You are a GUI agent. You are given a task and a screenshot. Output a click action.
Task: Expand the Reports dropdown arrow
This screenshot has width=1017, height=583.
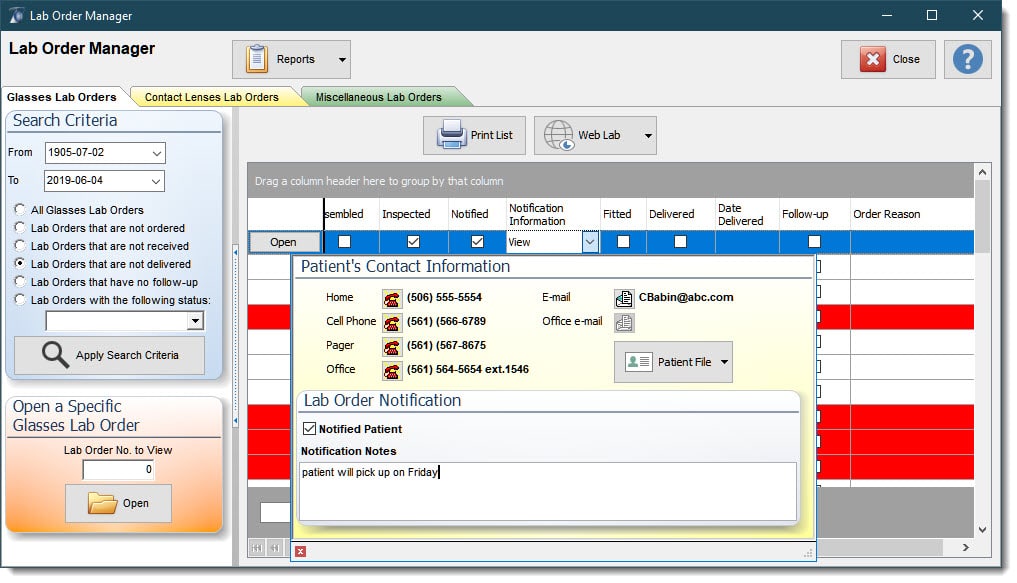click(342, 60)
